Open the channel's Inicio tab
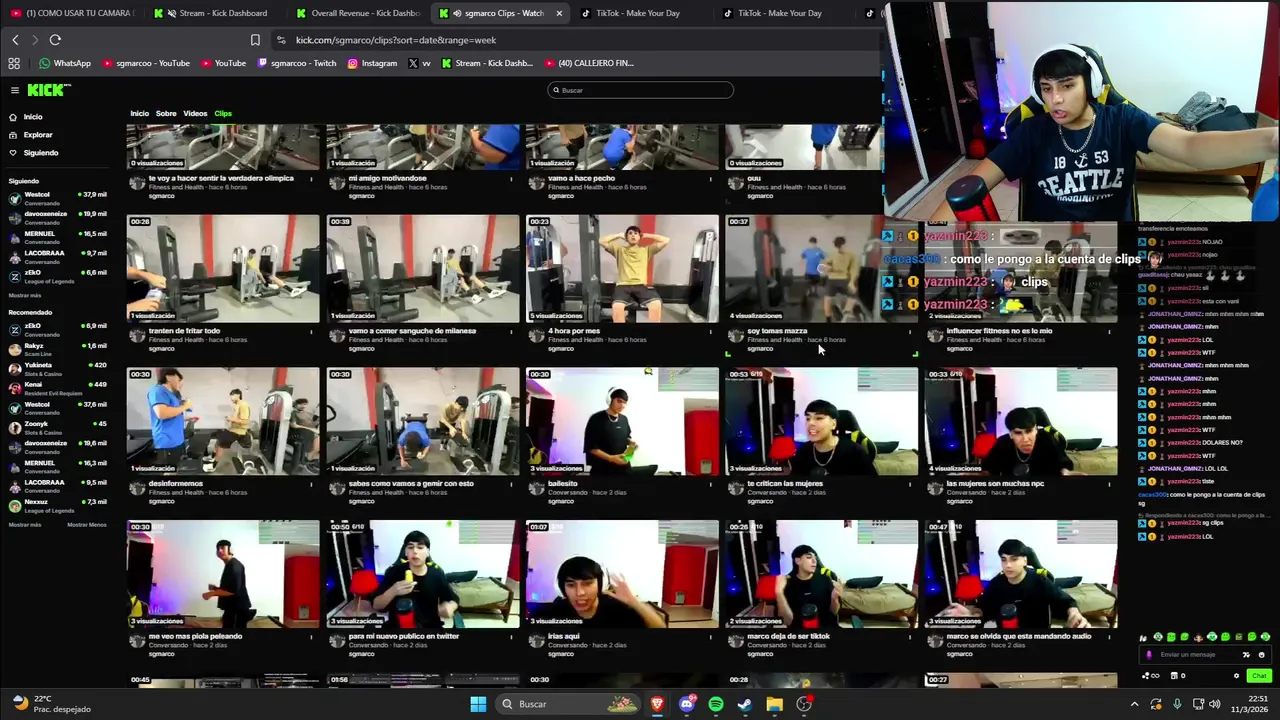The width and height of the screenshot is (1280, 720). pyautogui.click(x=139, y=114)
